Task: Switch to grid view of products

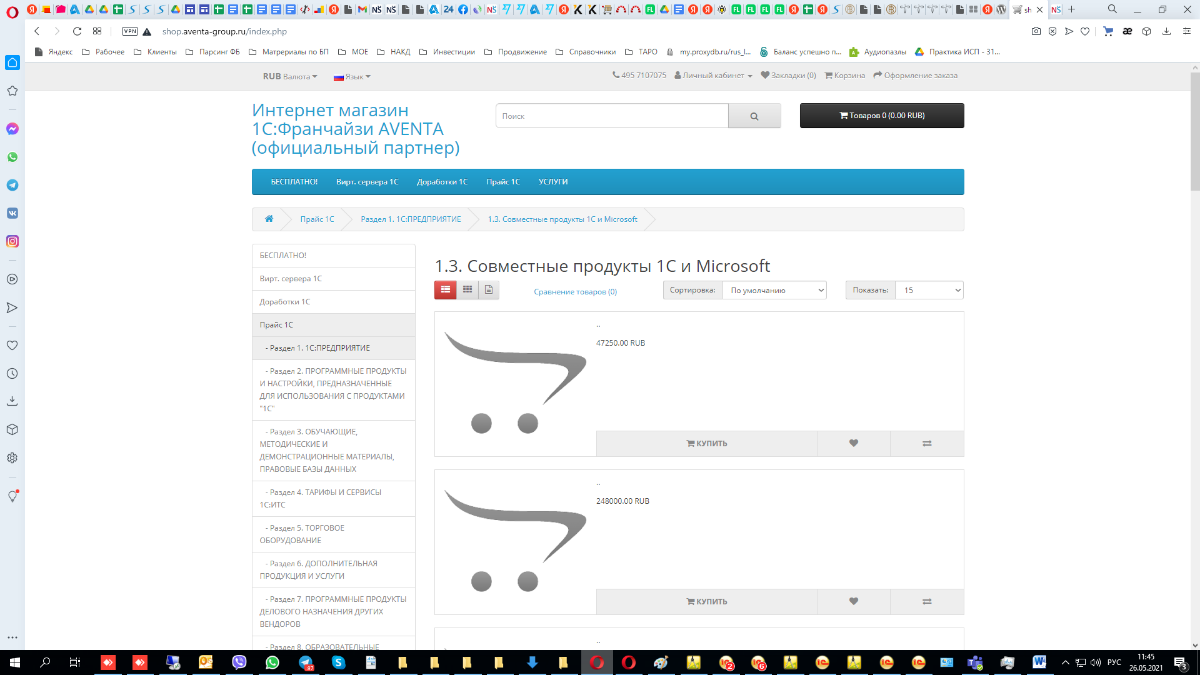Action: (467, 290)
